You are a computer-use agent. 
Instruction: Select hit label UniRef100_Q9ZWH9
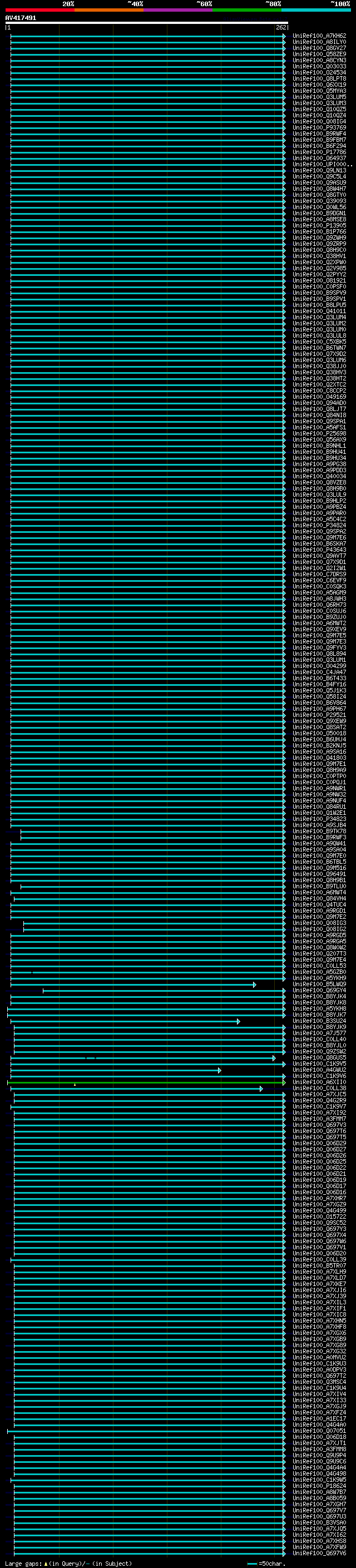tap(319, 238)
